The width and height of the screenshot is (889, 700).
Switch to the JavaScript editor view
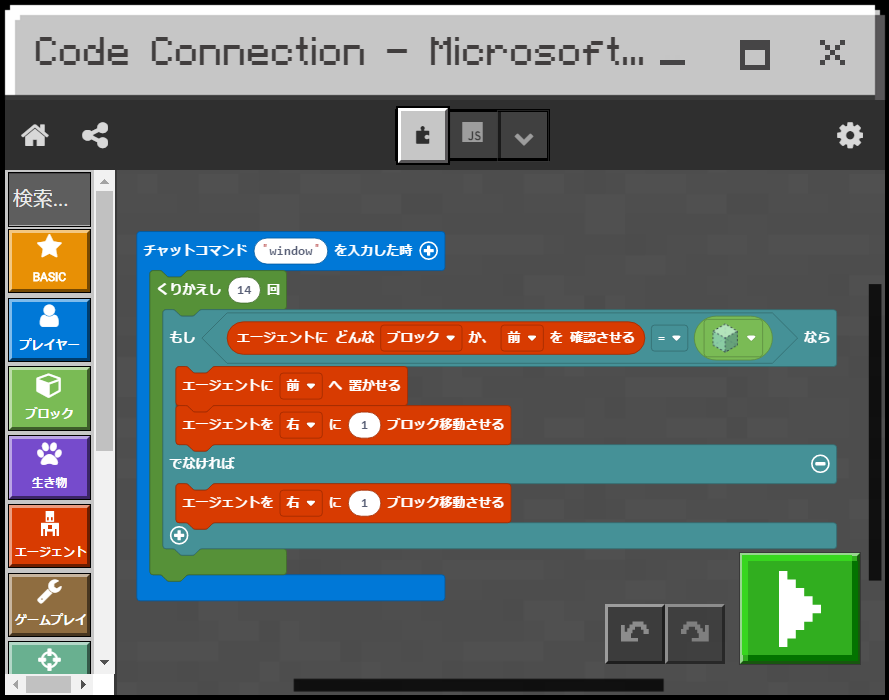tap(473, 135)
